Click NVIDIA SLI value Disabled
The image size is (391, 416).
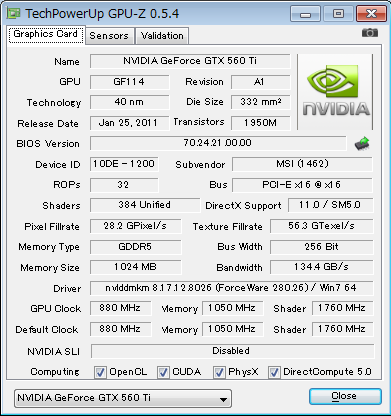click(232, 351)
